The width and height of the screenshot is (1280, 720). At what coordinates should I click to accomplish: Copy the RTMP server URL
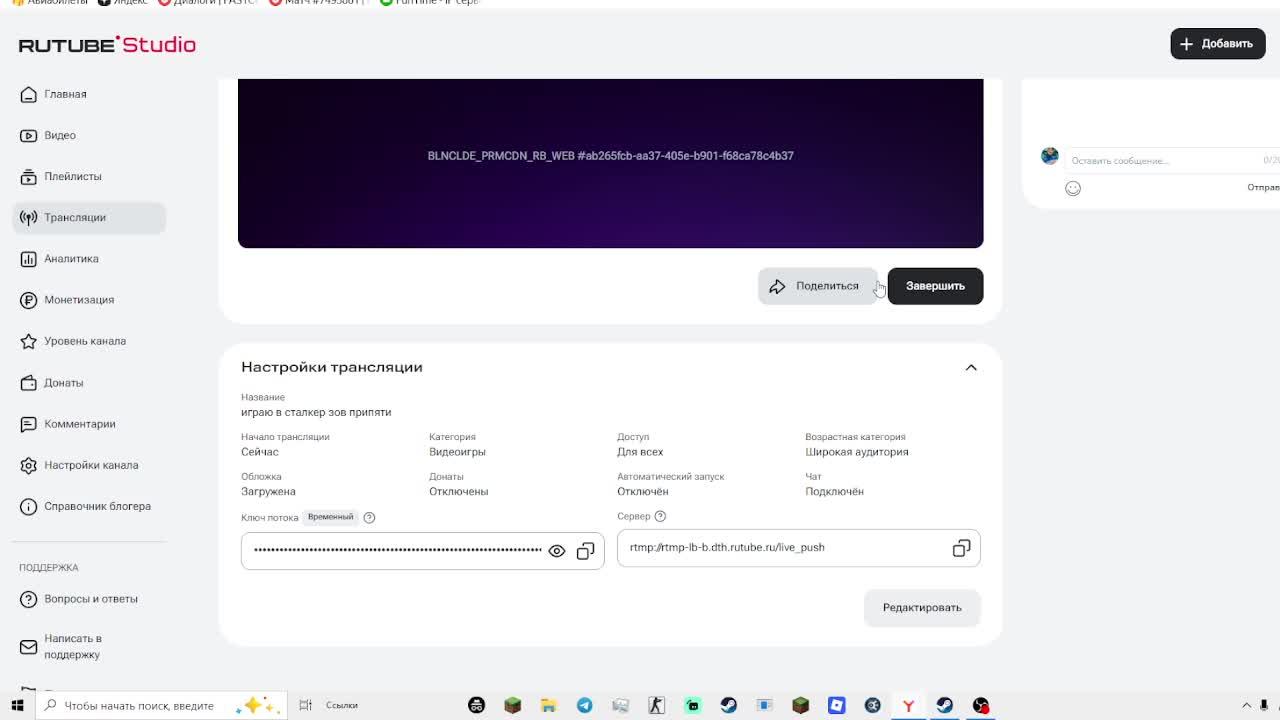click(x=961, y=548)
